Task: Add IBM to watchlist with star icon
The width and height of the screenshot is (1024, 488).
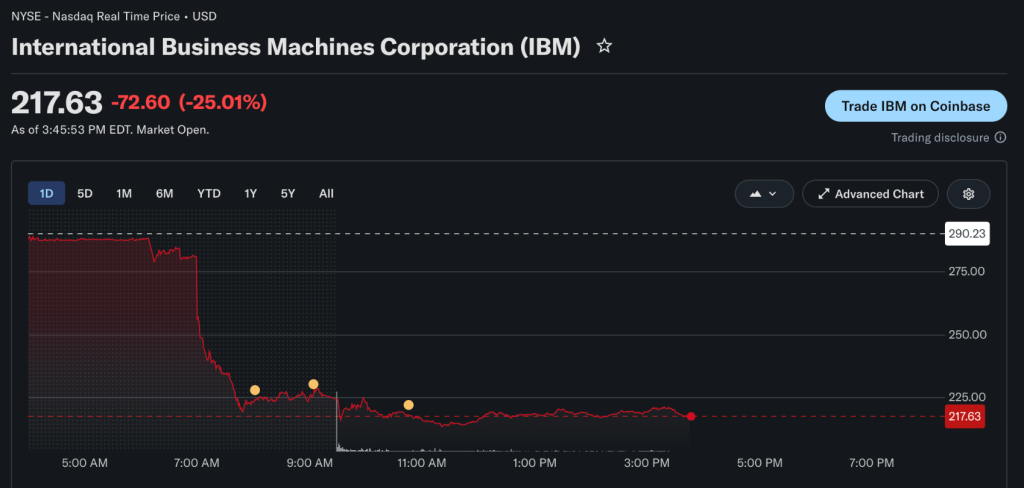Action: coord(605,46)
